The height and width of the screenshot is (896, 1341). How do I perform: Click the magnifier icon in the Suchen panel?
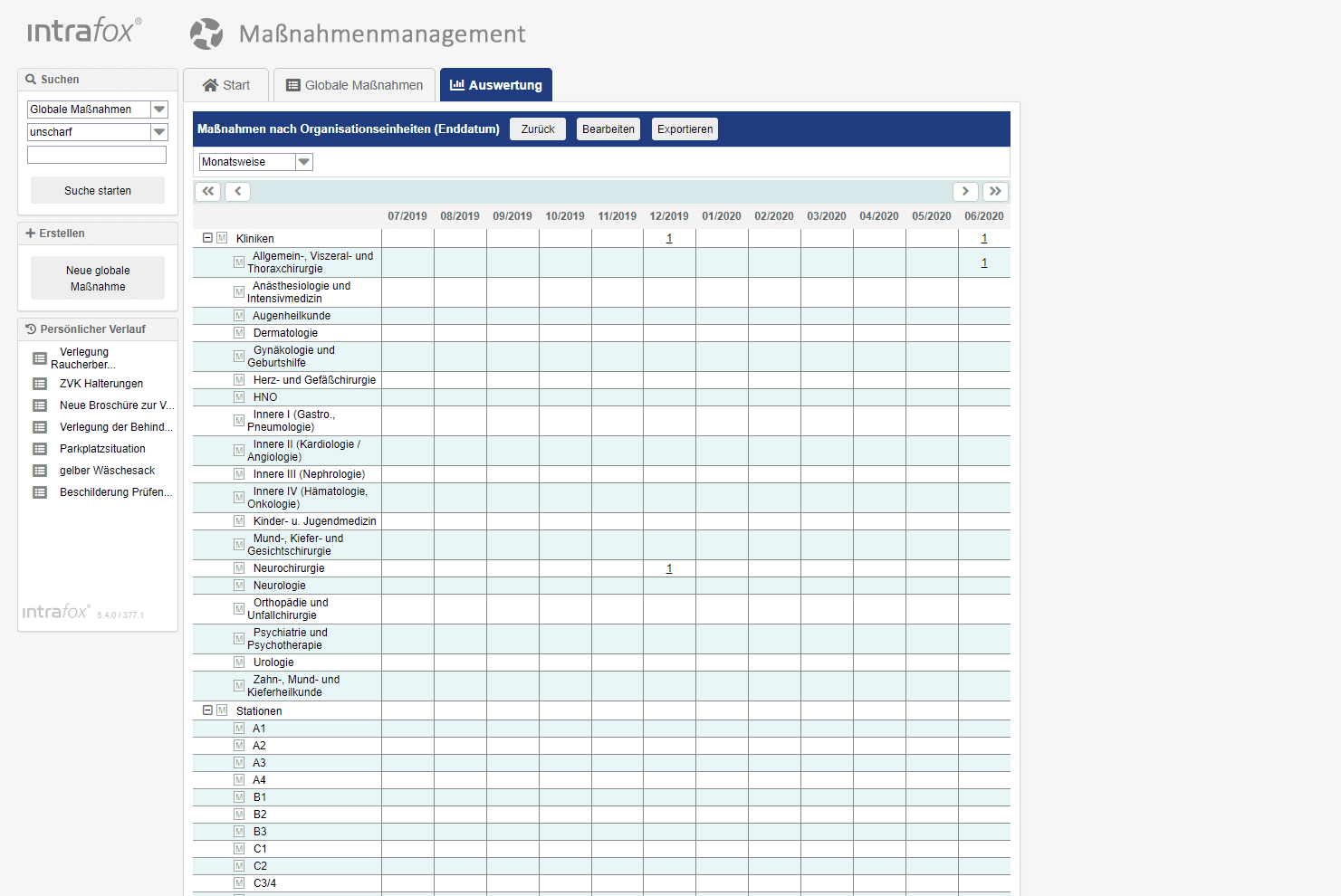(31, 79)
